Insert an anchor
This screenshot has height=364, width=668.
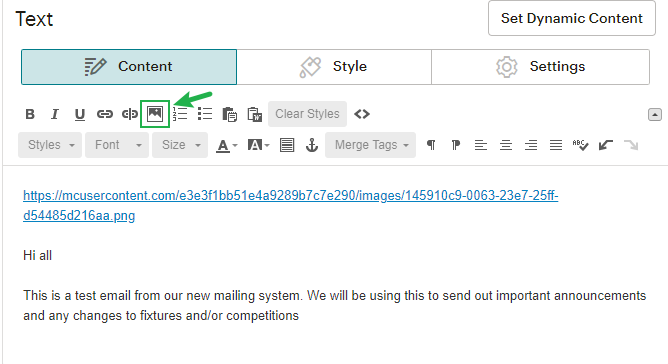[x=312, y=145]
